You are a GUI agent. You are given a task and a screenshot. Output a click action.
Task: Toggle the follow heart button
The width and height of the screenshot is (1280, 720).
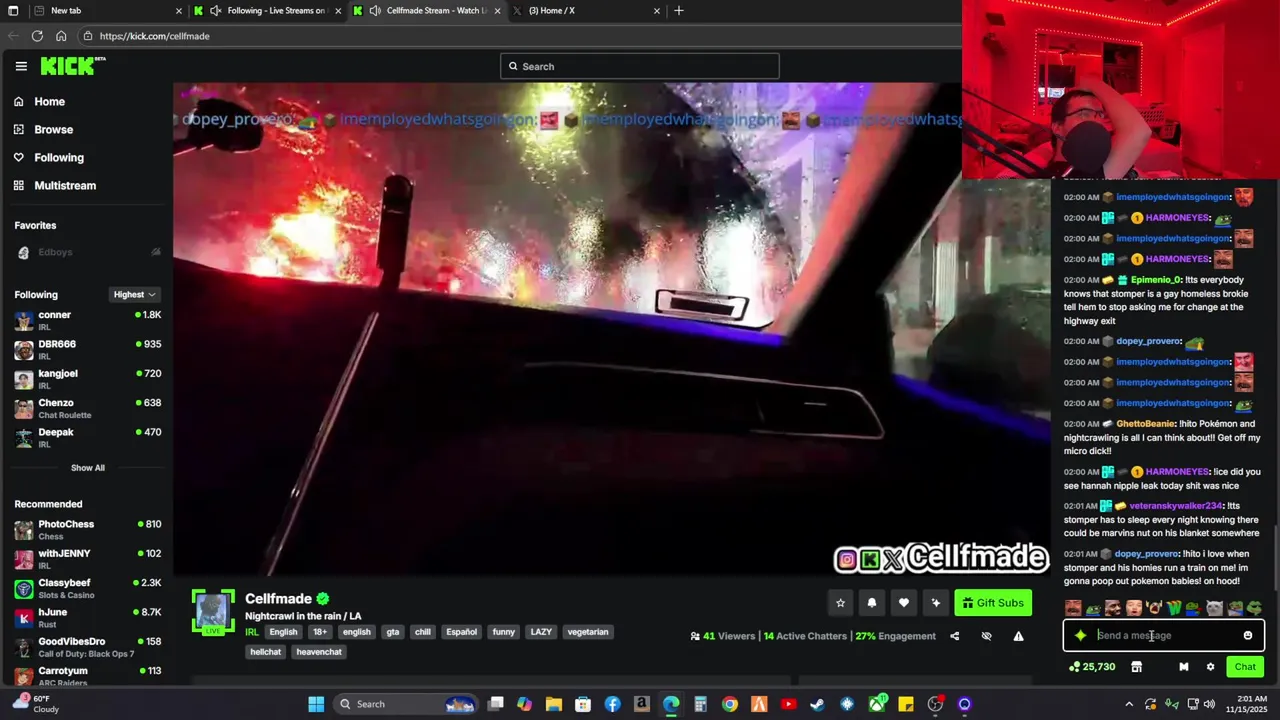pyautogui.click(x=904, y=603)
